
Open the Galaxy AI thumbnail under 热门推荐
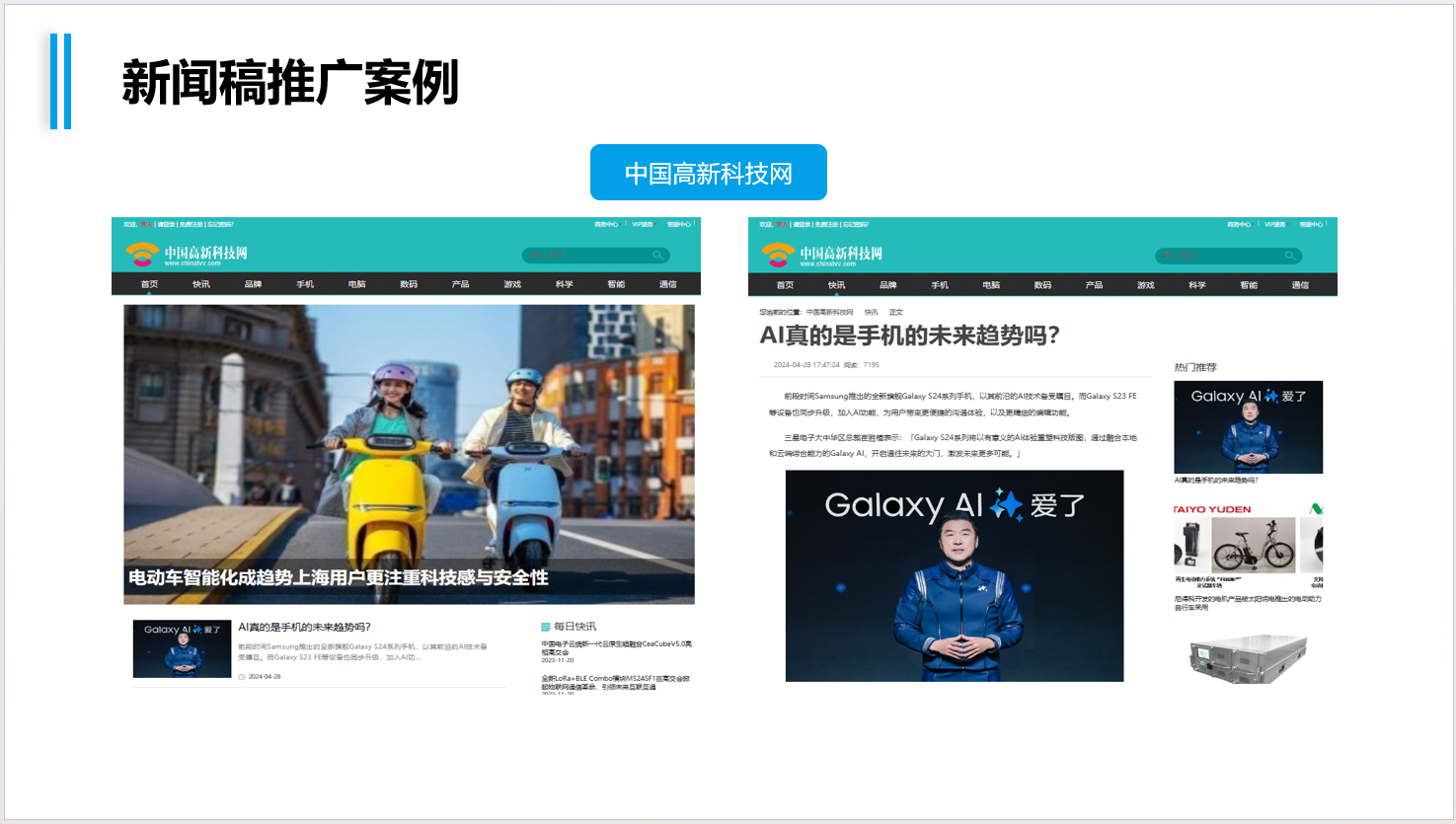(x=1248, y=427)
